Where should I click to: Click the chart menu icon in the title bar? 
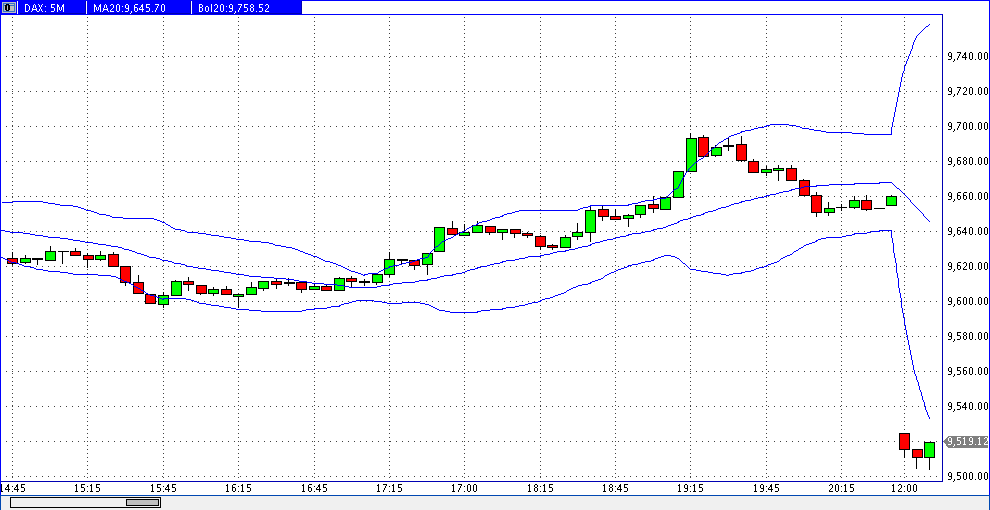tap(9, 7)
